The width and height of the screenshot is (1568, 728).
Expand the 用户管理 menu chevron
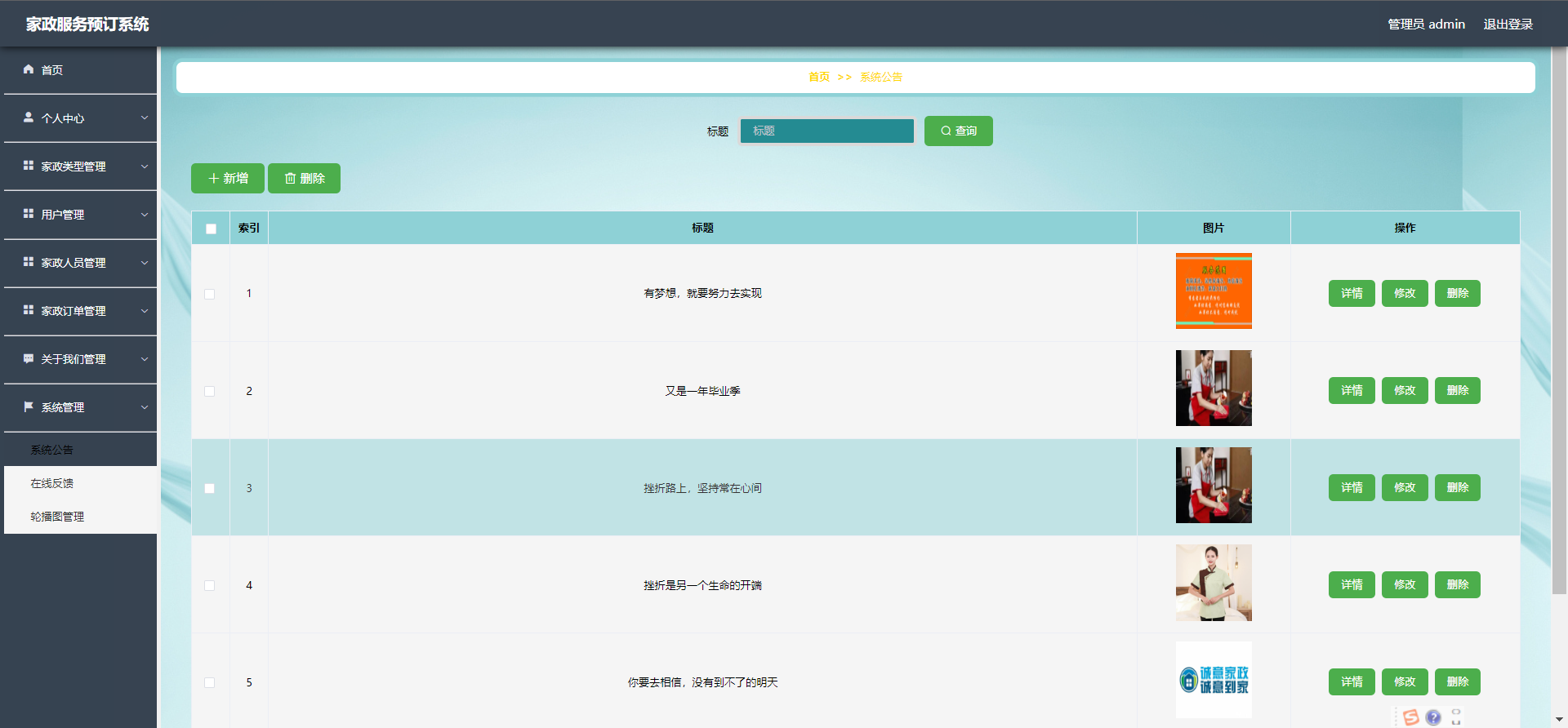click(145, 215)
